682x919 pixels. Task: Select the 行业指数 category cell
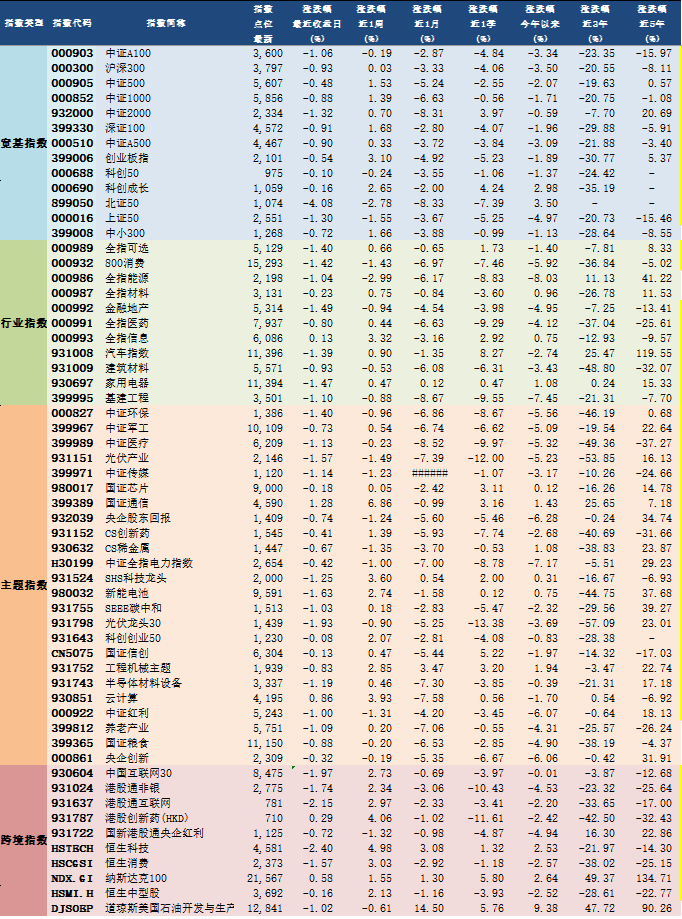tap(24, 323)
